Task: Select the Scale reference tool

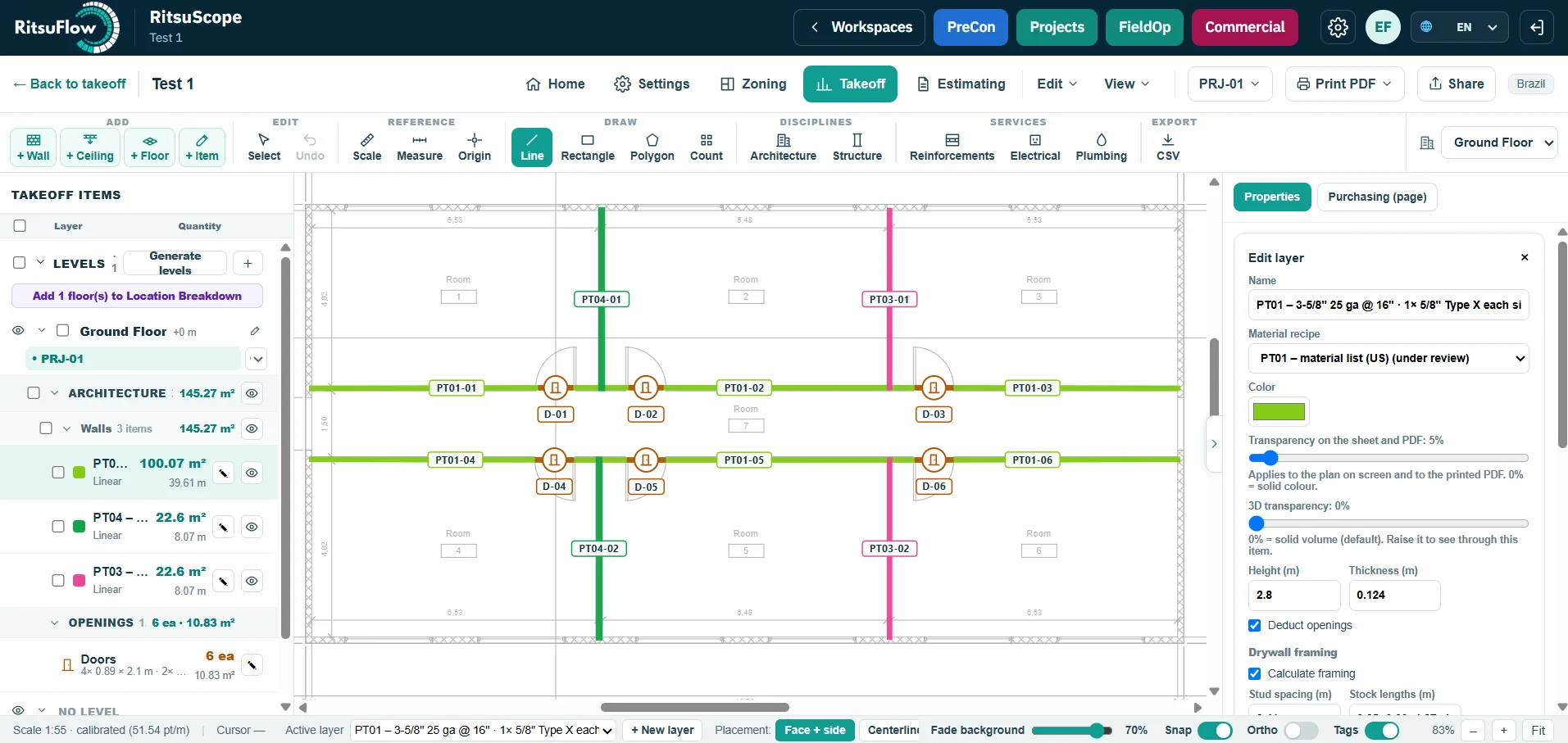Action: (x=366, y=147)
